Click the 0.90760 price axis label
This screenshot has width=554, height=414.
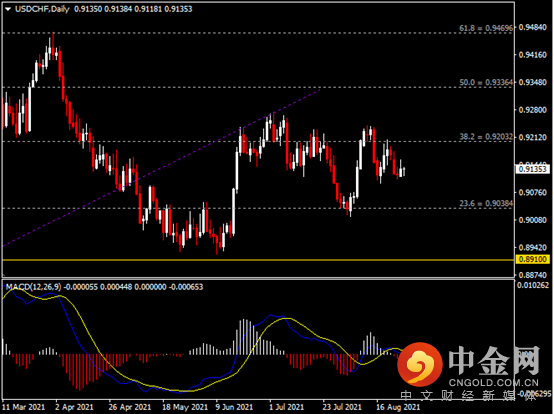pos(532,193)
